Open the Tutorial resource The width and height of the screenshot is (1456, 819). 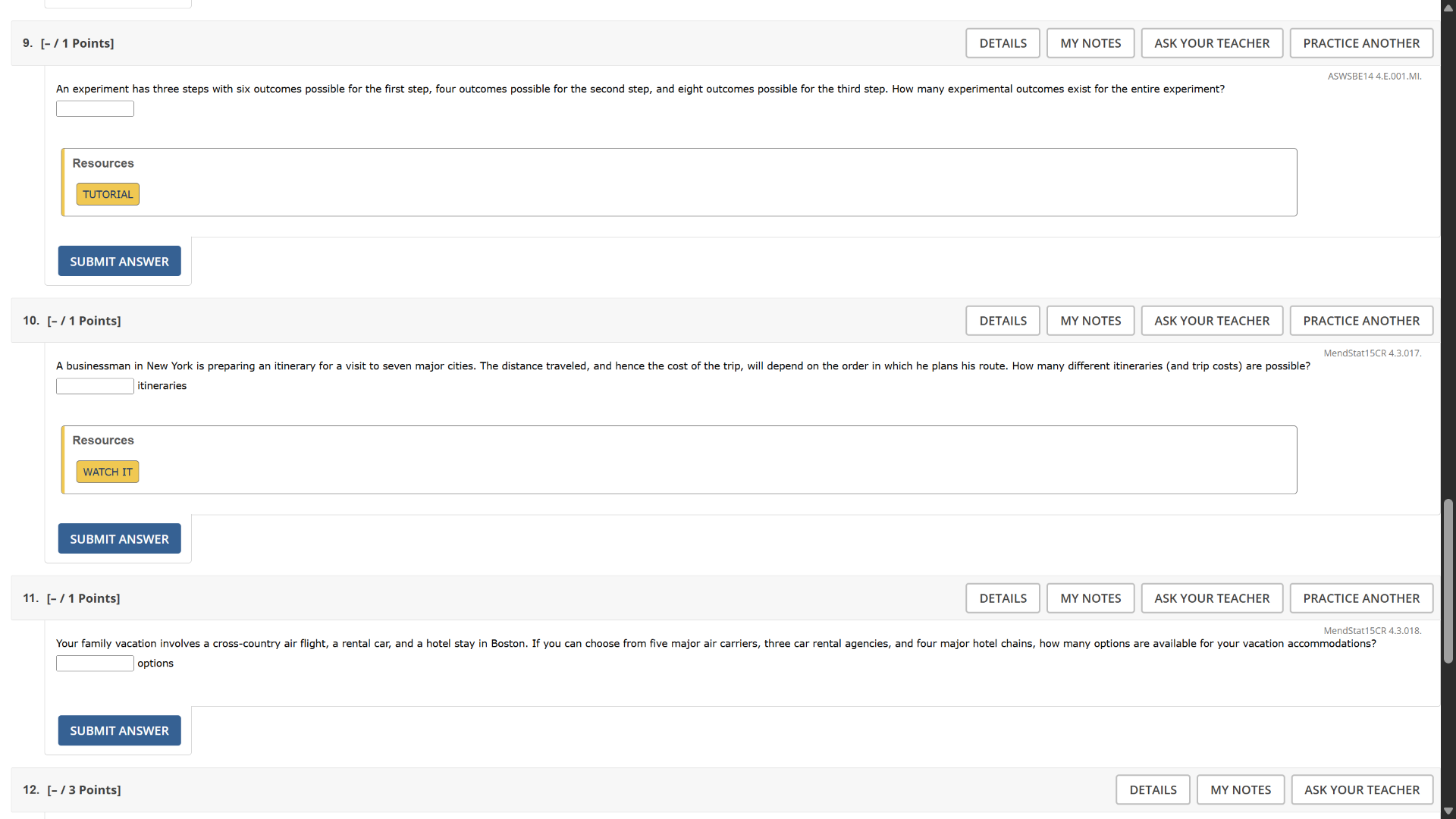pos(108,195)
